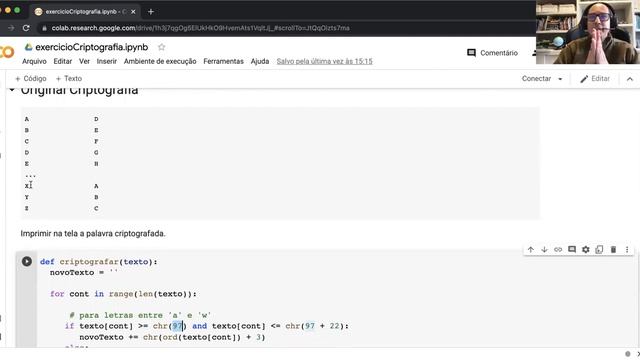The height and width of the screenshot is (360, 640).
Task: Click code line 'novoTexto += chr(ord(texto[cont]) + 3)'
Action: (172, 337)
